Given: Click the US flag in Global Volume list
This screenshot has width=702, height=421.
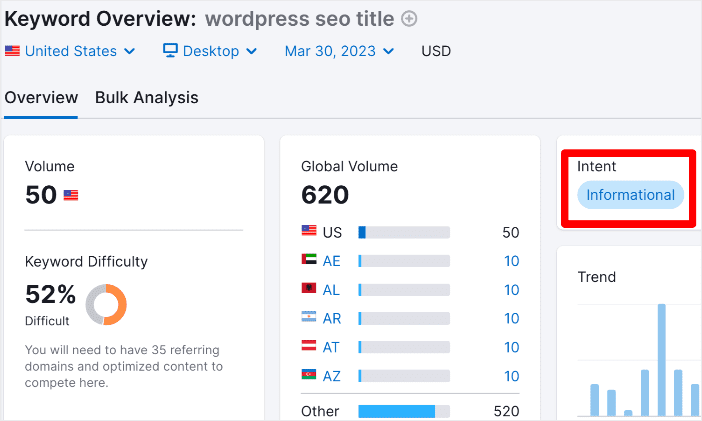Looking at the screenshot, I should click(309, 230).
